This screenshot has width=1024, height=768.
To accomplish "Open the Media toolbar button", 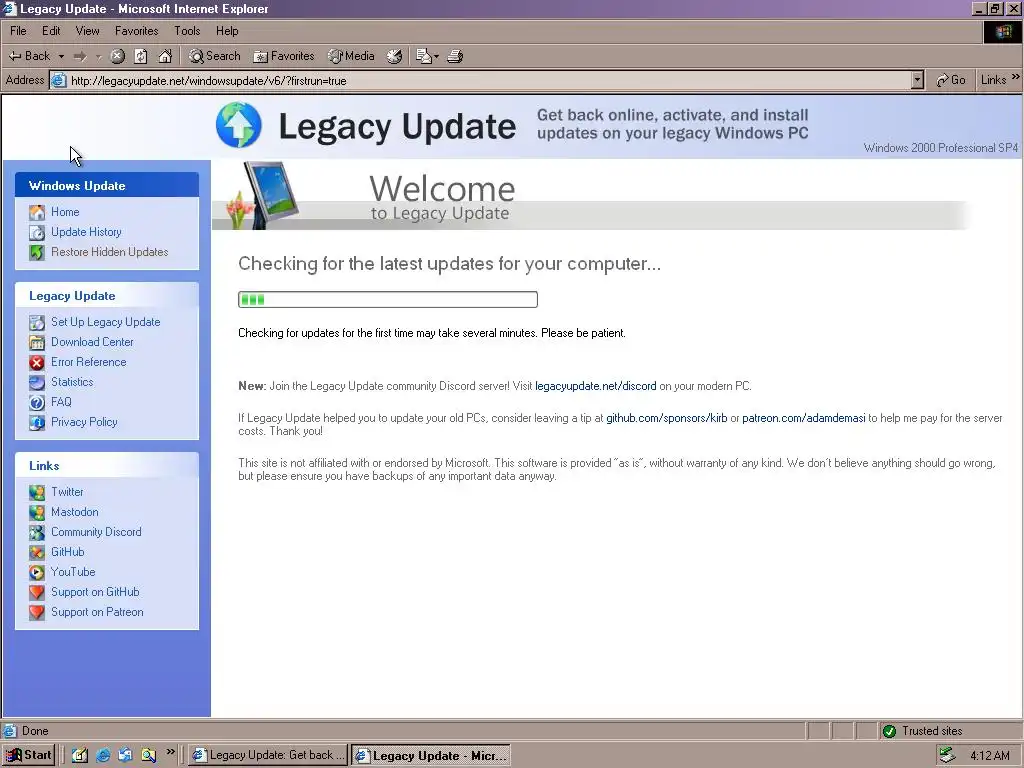I will pyautogui.click(x=351, y=56).
